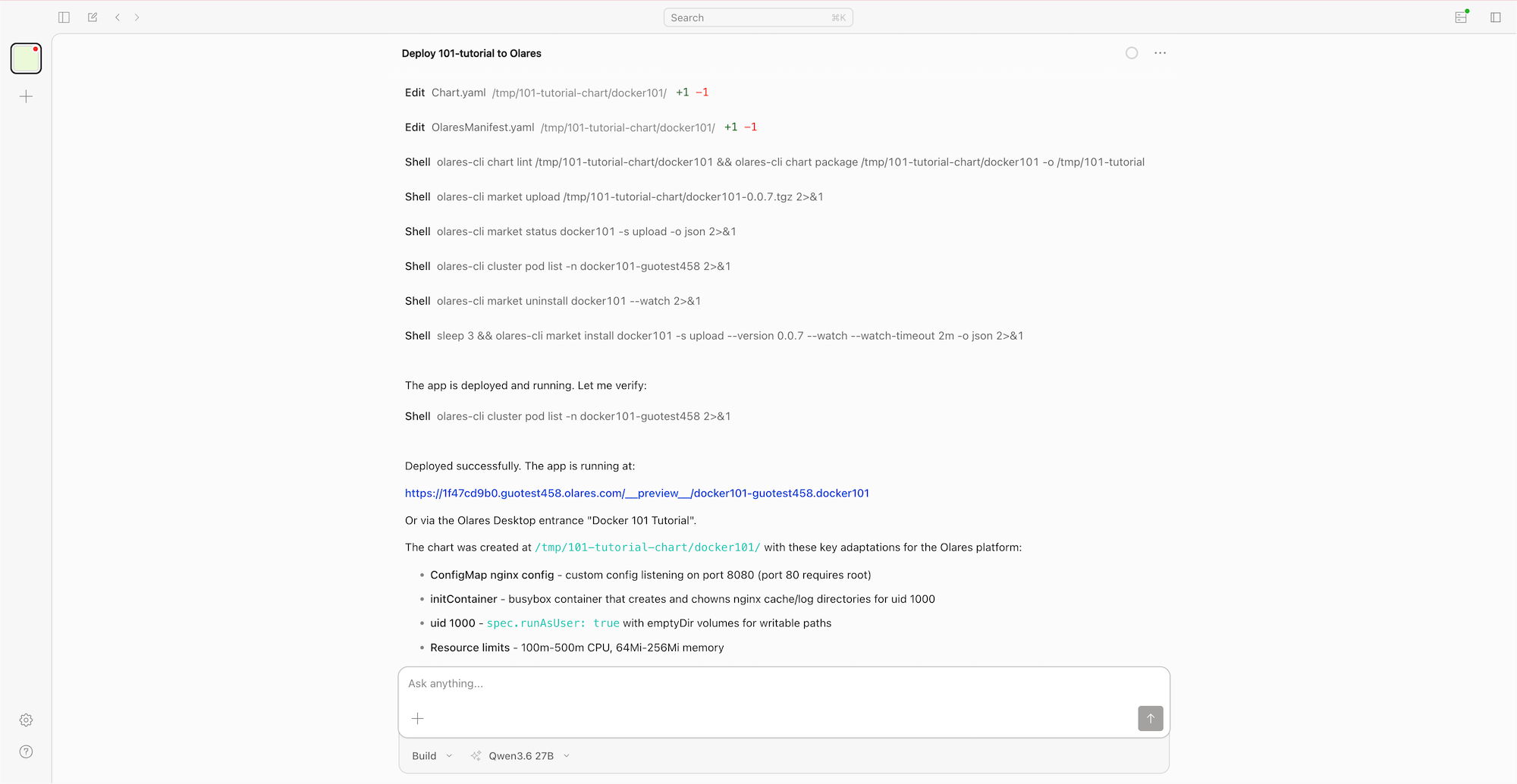
Task: Send the message with arrow button
Action: (1151, 718)
